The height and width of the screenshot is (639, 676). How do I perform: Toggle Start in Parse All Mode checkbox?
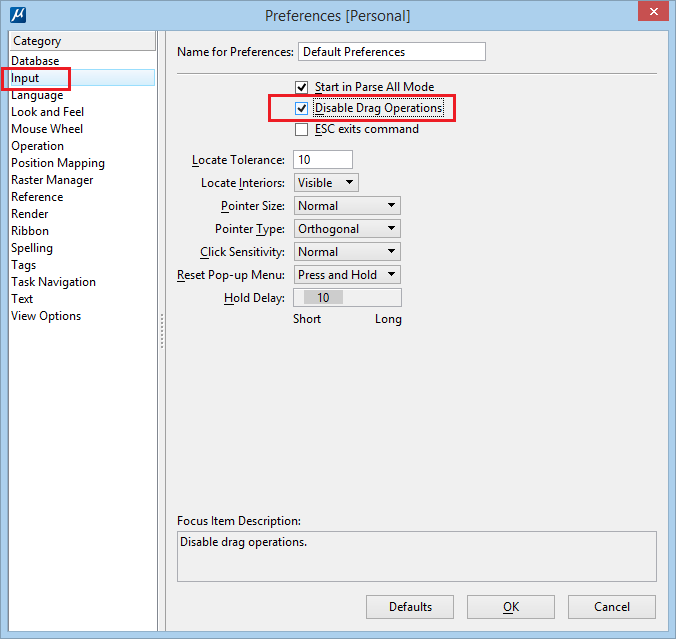(x=301, y=87)
